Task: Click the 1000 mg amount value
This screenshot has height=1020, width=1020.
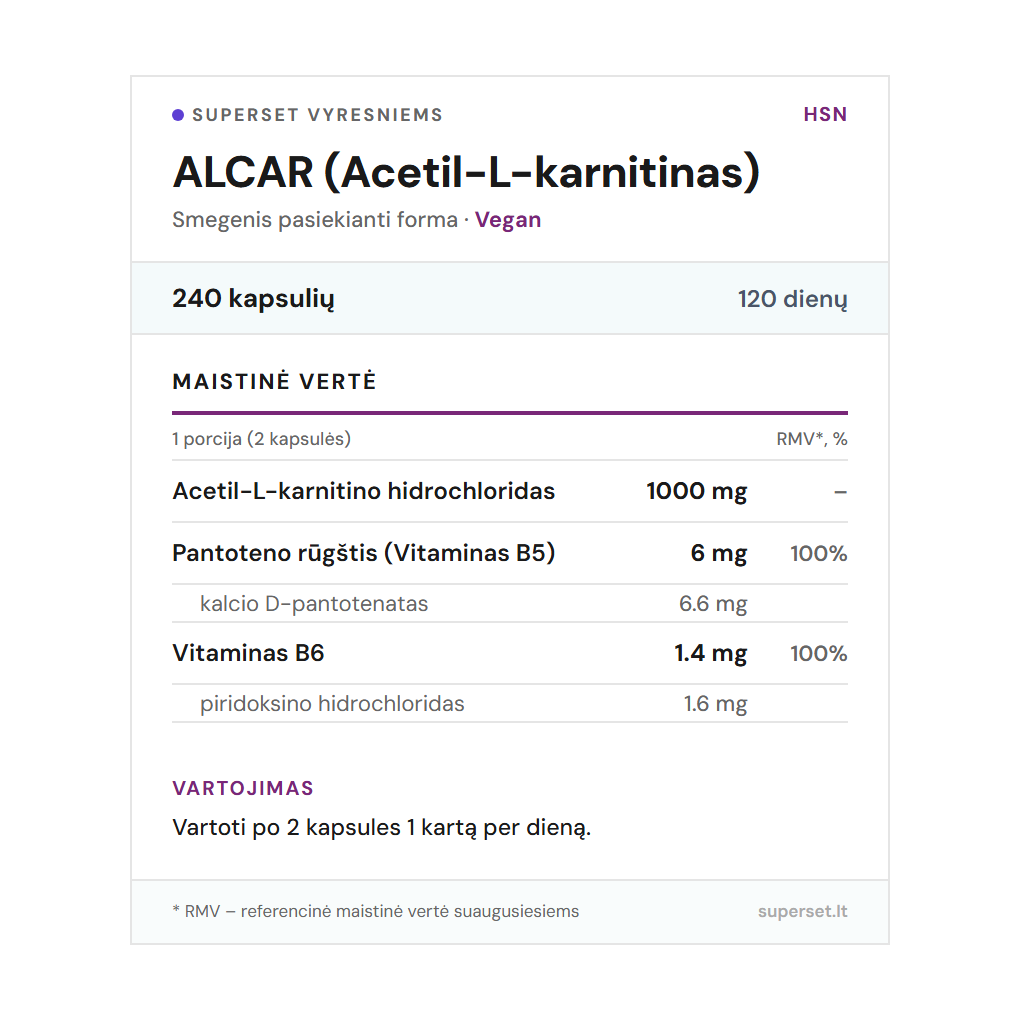Action: tap(696, 491)
